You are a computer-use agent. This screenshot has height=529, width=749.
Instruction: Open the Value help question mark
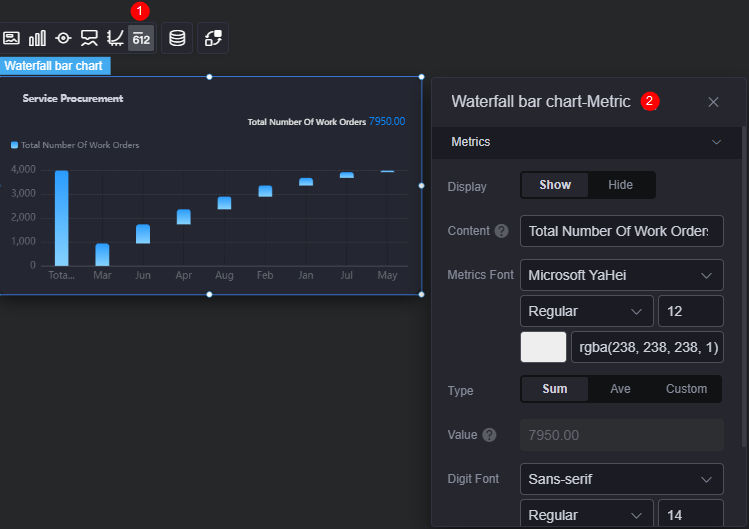(489, 435)
